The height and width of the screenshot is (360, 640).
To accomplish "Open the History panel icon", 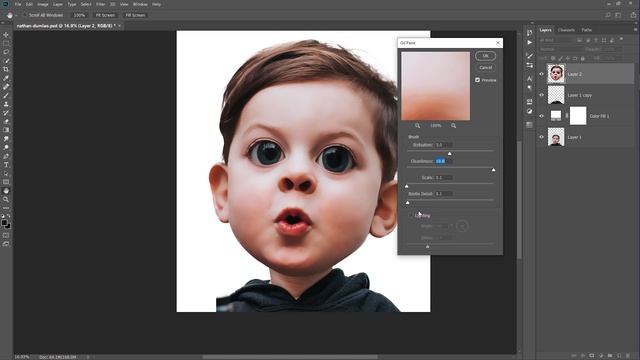I will pyautogui.click(x=529, y=33).
